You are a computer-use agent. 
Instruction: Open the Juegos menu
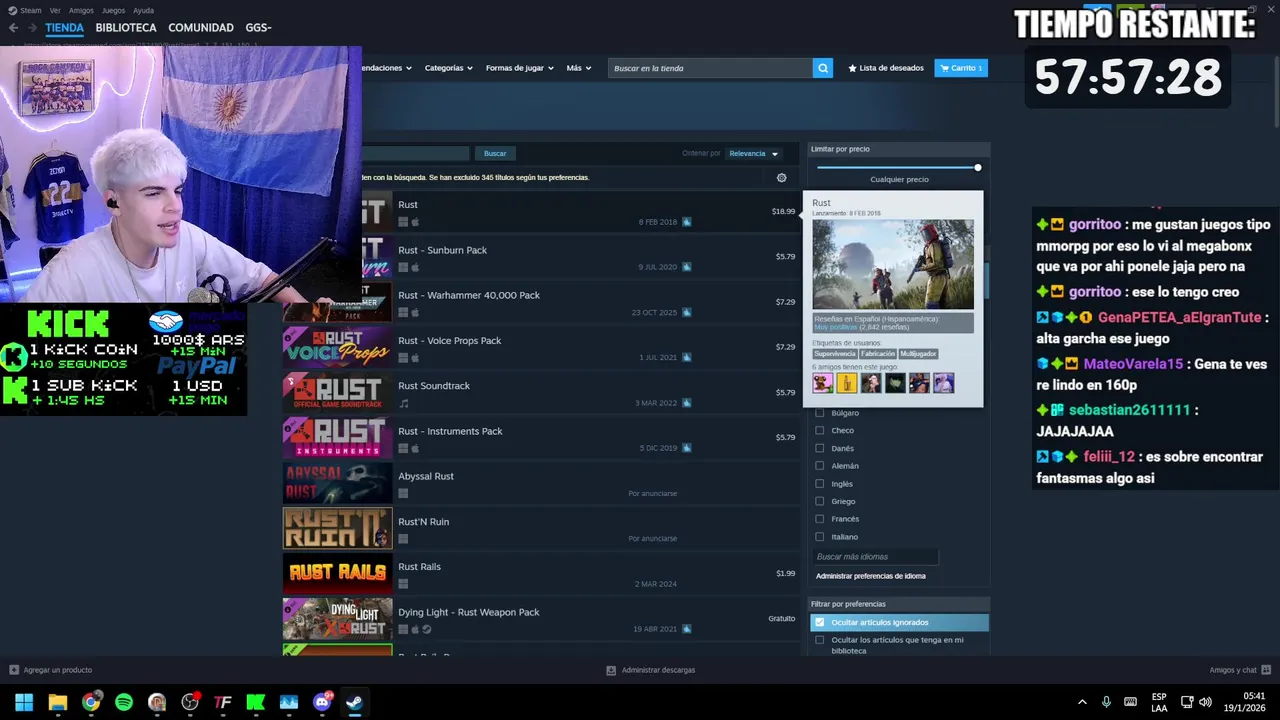pyautogui.click(x=113, y=10)
